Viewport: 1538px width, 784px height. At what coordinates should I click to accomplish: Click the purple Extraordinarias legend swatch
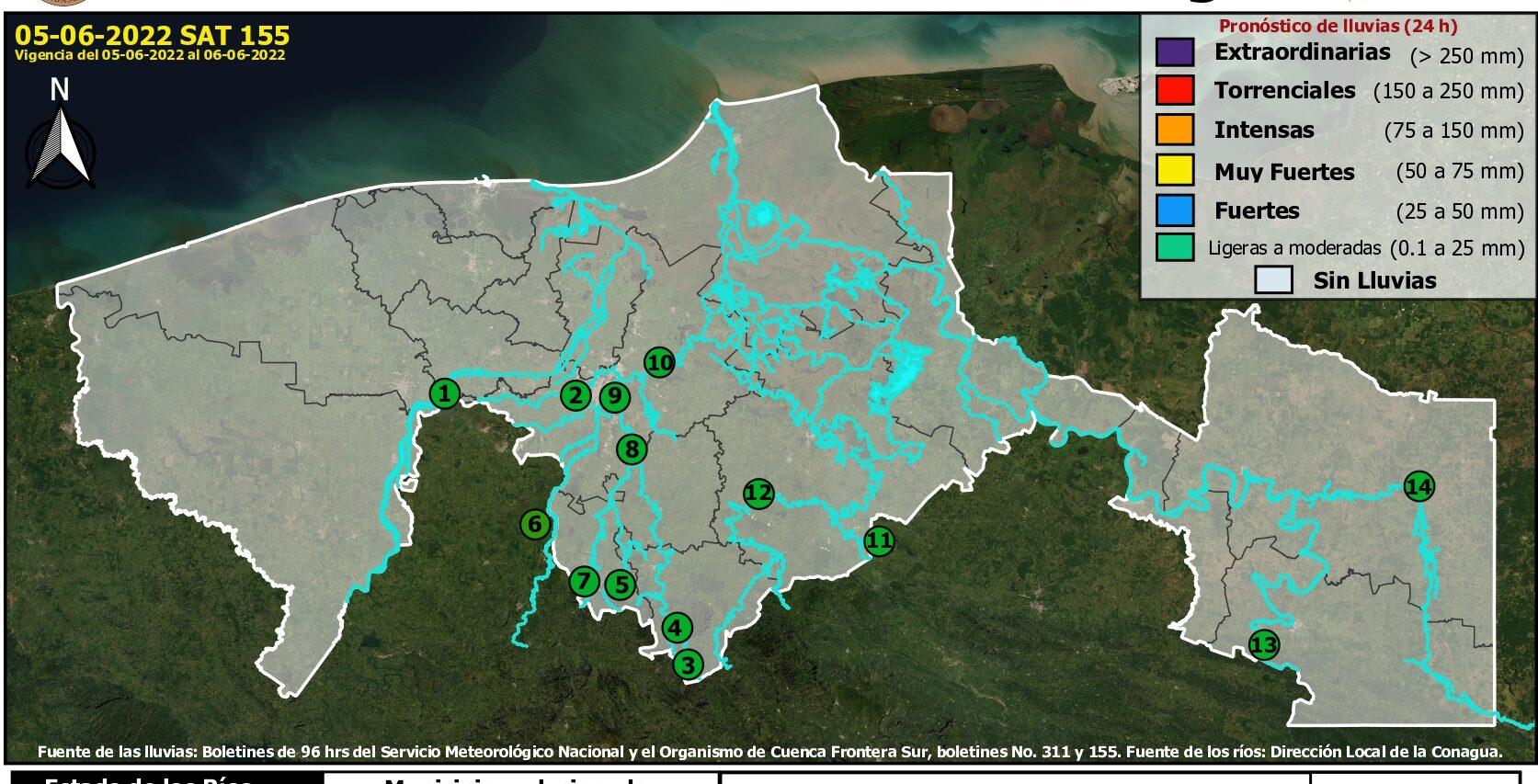coord(1175,52)
